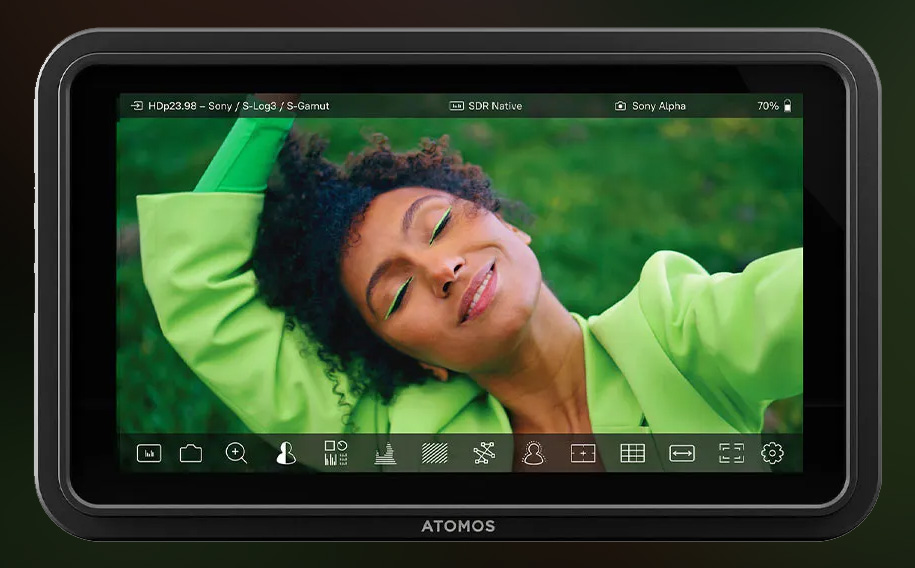Open the SDR Native display mode
The width and height of the screenshot is (915, 568).
click(495, 106)
